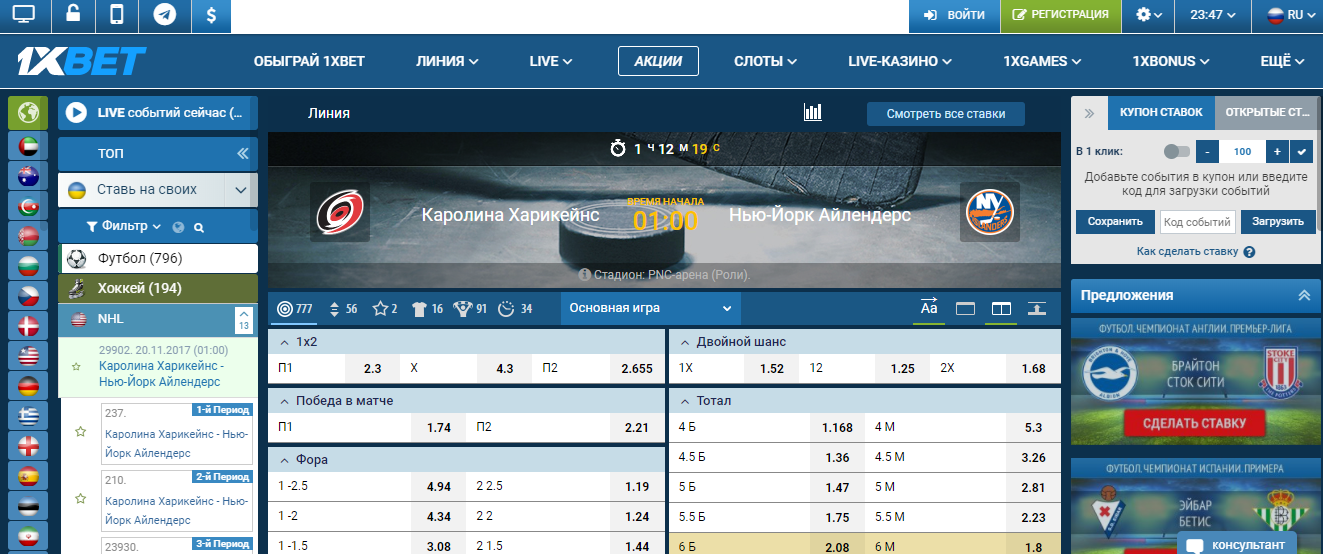Image resolution: width=1323 pixels, height=554 pixels.
Task: Open the LIVE dropdown in navigation
Action: point(550,61)
